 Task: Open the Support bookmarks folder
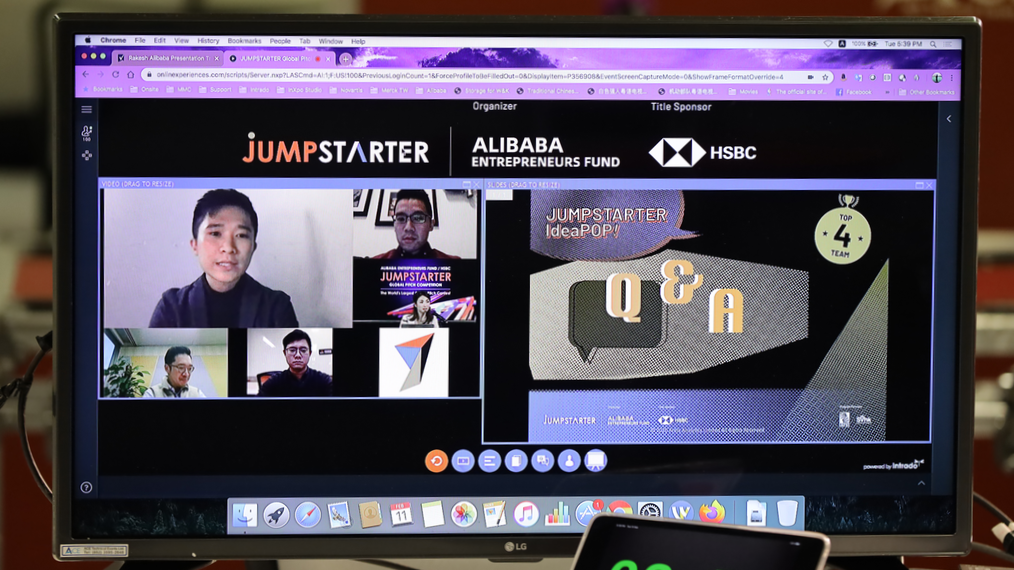215,90
